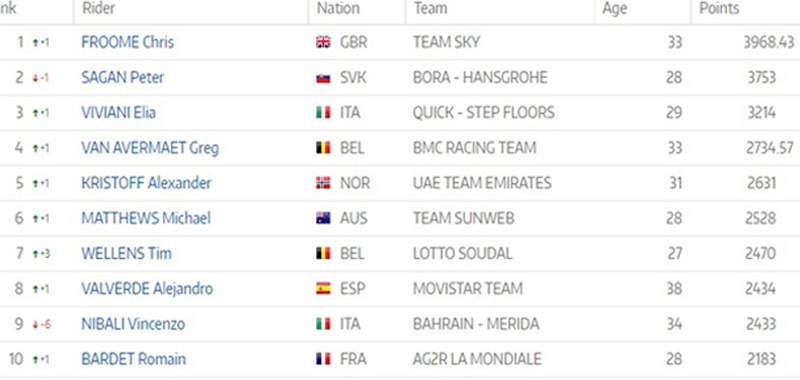Click the red down arrow for Nibali's rank
Viewport: 800px width, 380px height.
[35, 324]
